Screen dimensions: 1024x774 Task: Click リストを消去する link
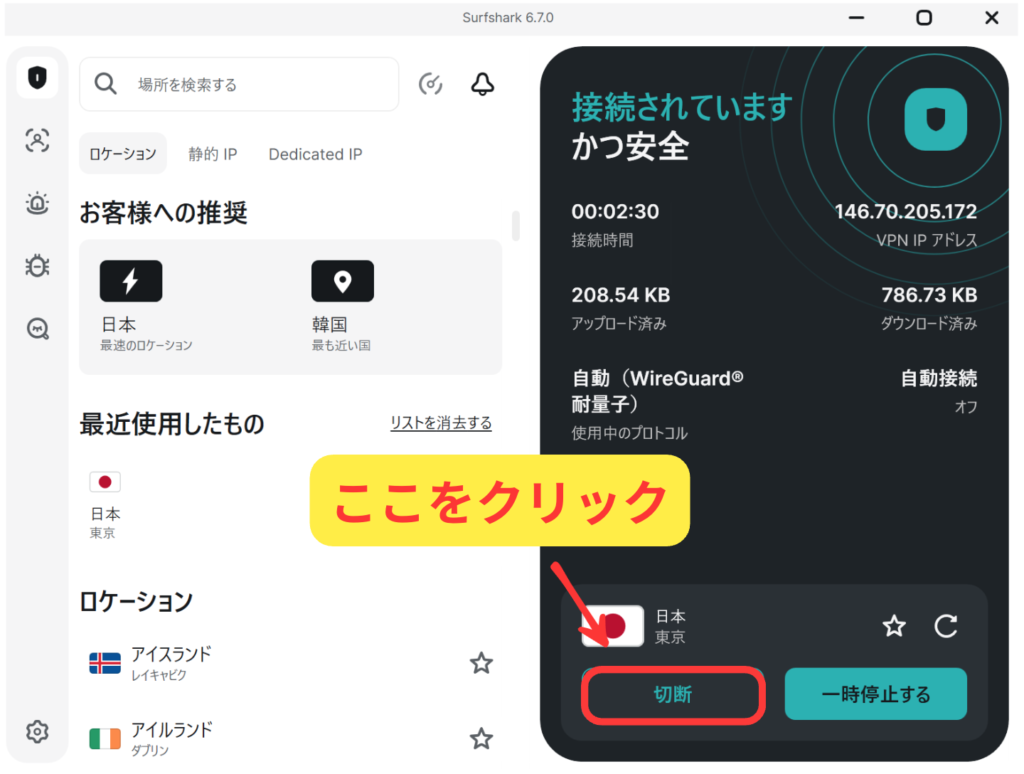[x=440, y=423]
